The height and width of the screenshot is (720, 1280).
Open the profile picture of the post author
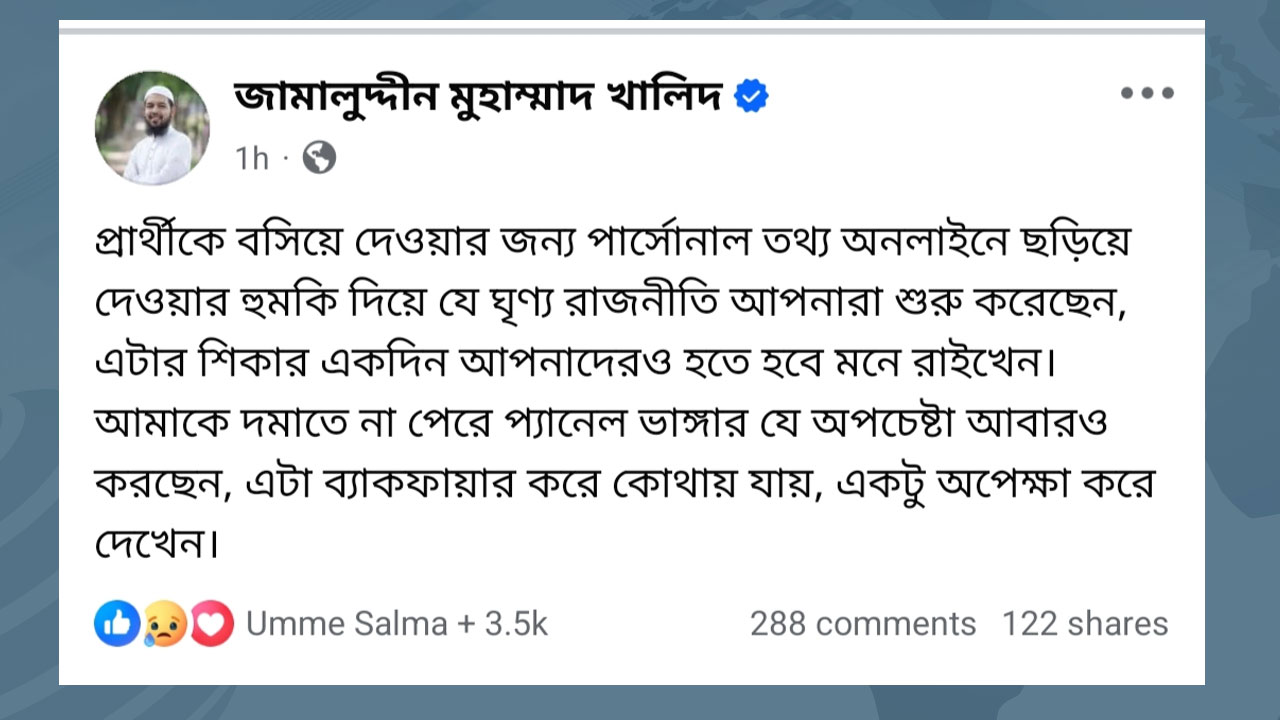pos(152,126)
